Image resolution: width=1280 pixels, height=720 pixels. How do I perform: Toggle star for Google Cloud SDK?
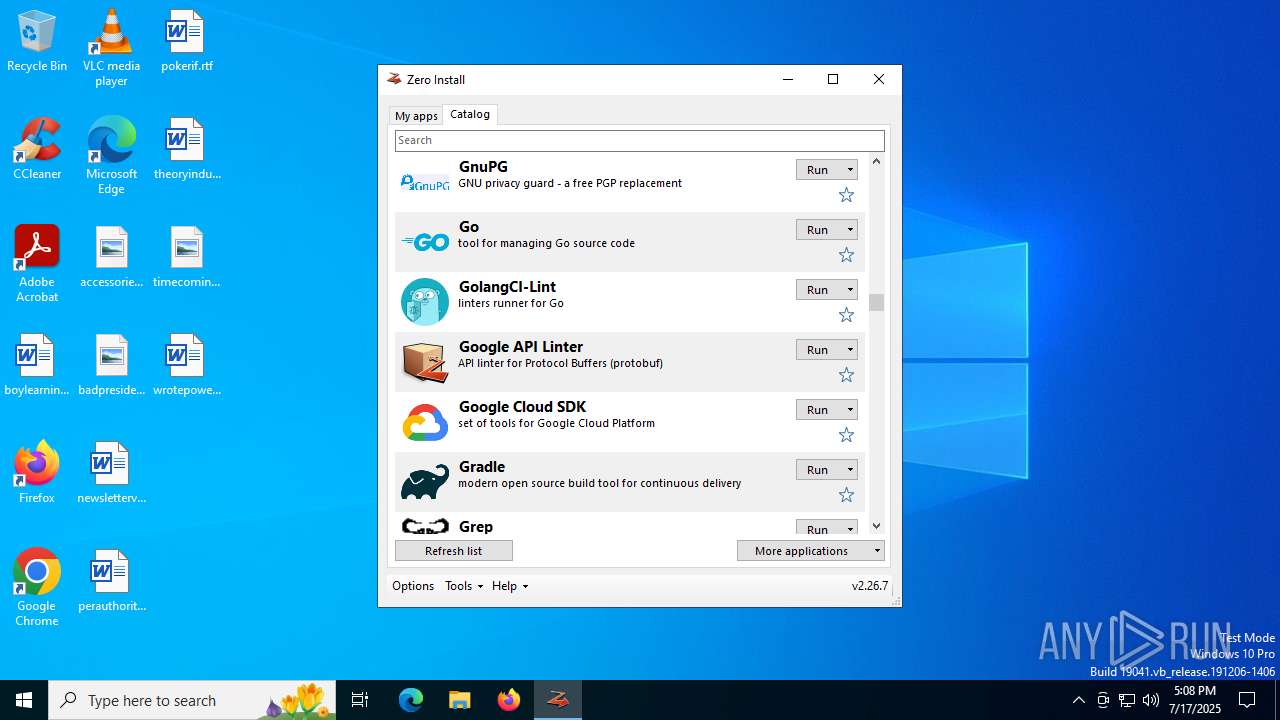(x=846, y=435)
